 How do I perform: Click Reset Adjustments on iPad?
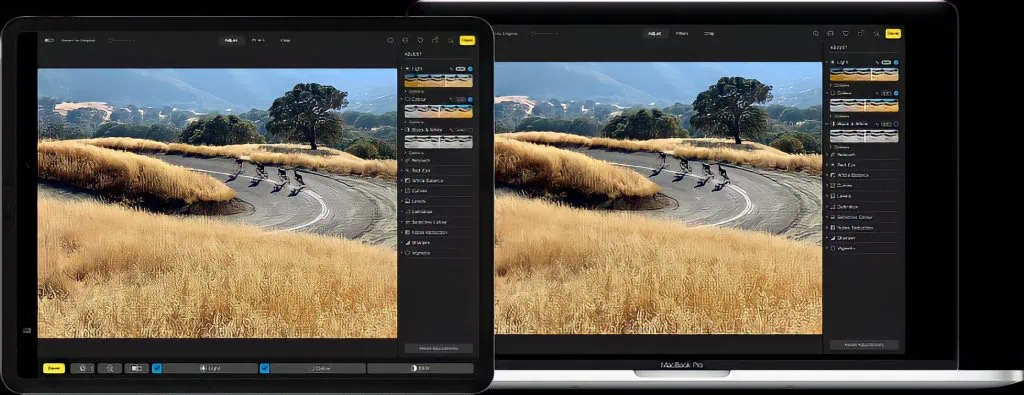438,349
